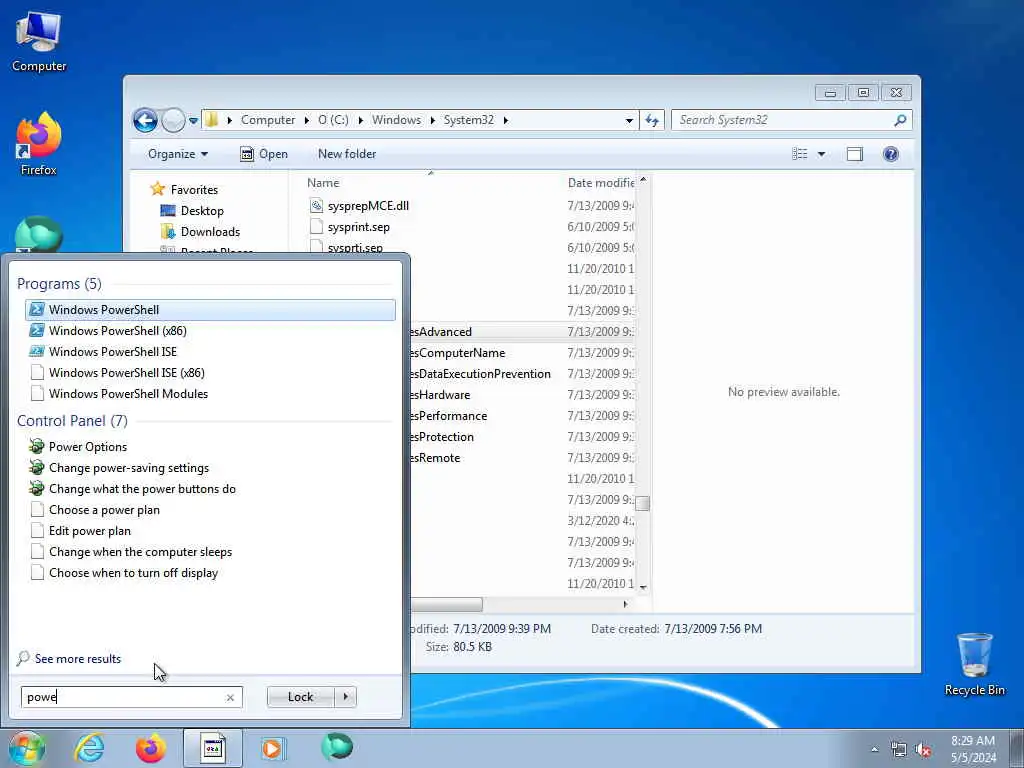Launch Windows PowerShell ISE

tap(210, 351)
